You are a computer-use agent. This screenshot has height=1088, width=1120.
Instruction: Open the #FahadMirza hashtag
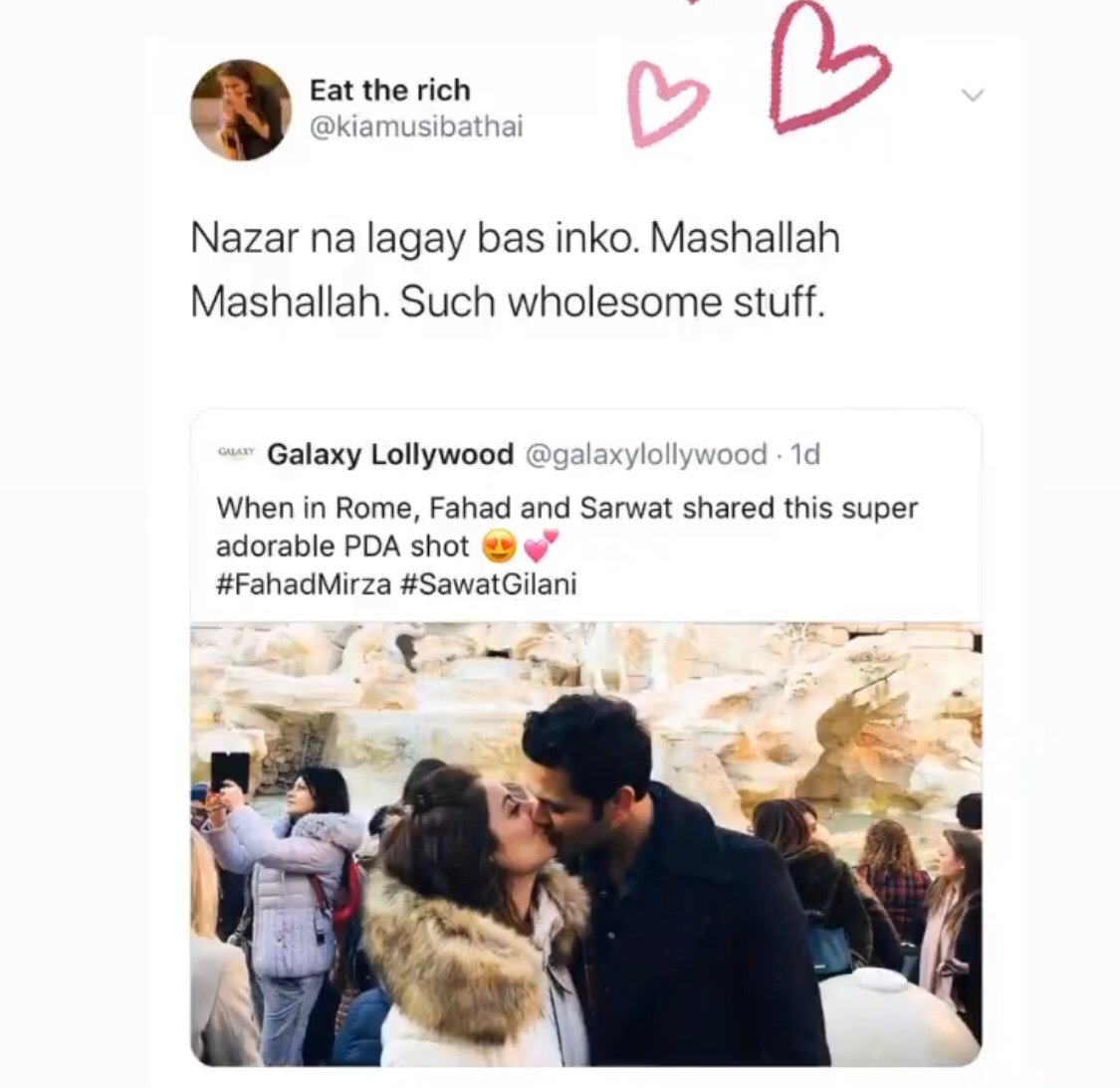304,585
